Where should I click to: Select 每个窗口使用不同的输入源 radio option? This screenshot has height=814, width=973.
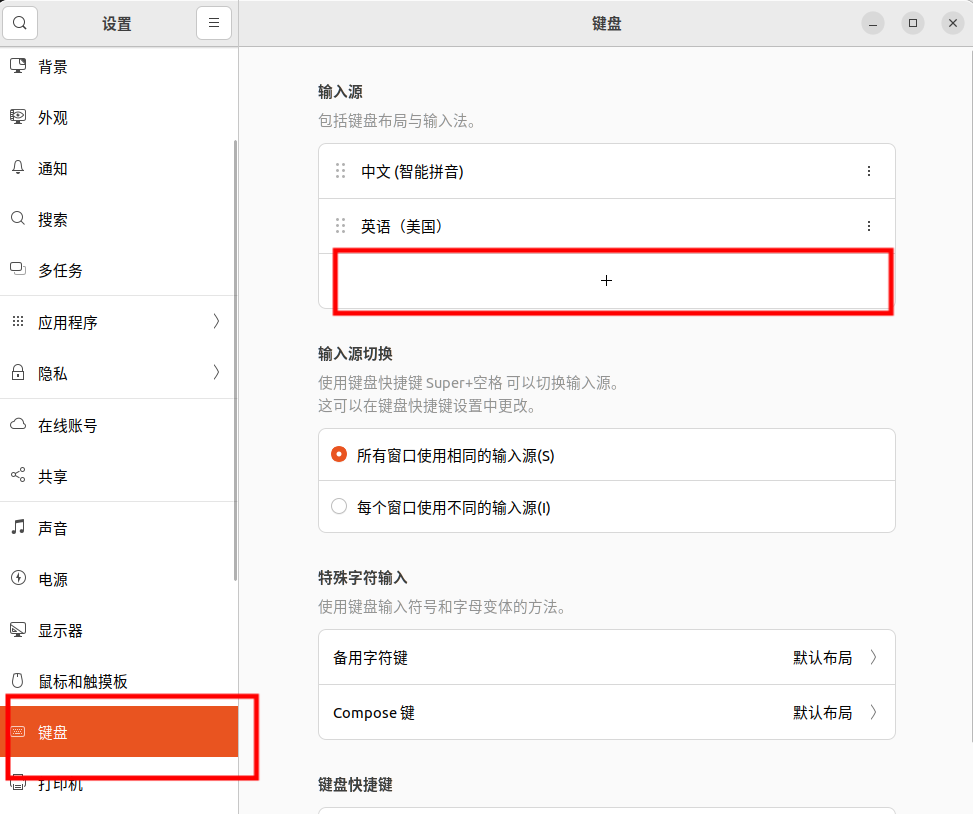tap(339, 506)
